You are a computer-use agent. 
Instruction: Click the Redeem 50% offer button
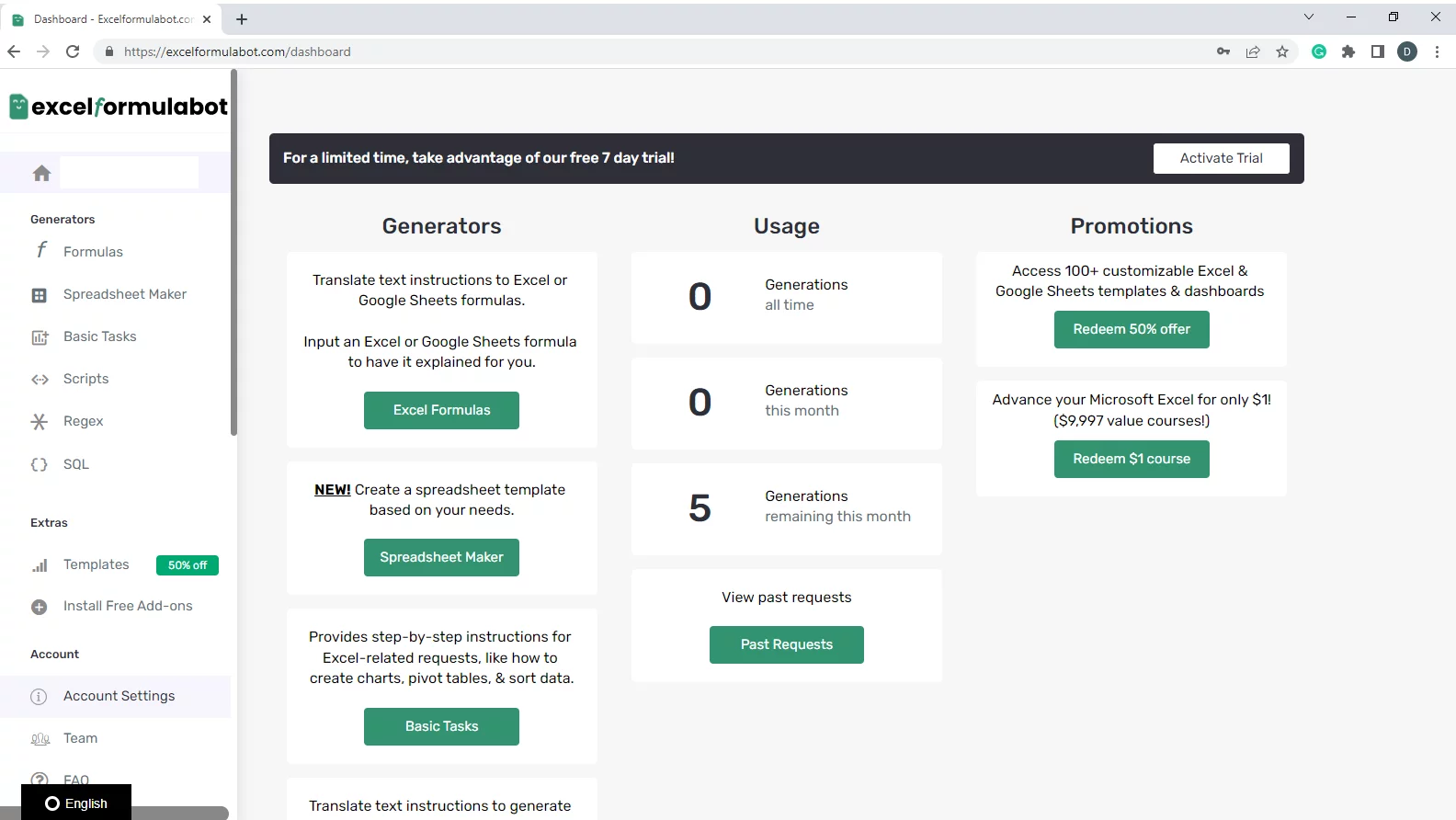[1131, 329]
